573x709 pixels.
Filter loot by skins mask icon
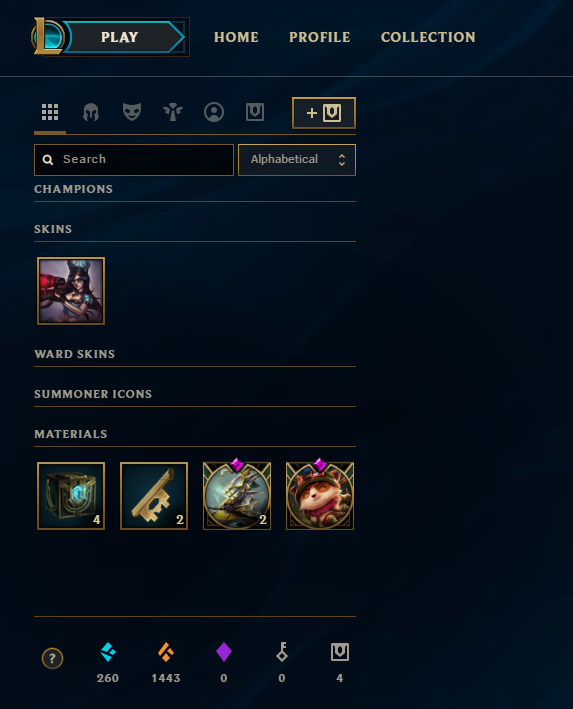pos(132,112)
